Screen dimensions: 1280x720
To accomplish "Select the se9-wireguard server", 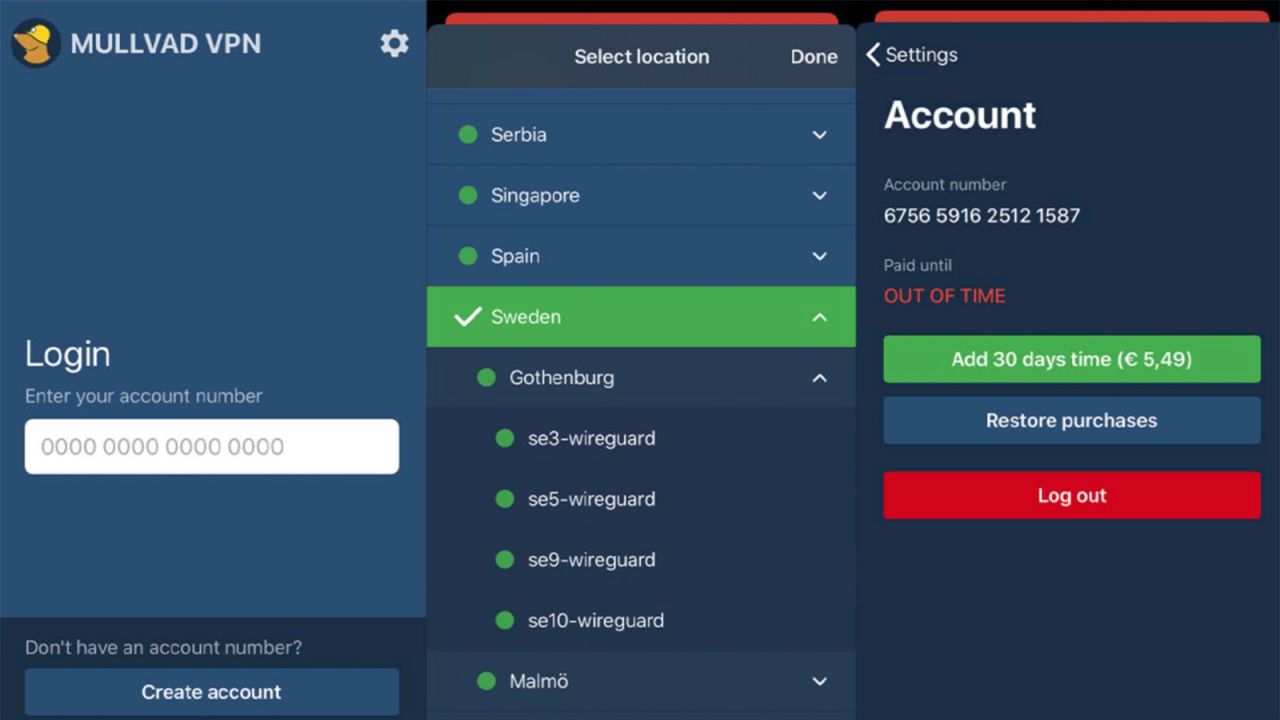I will point(641,560).
